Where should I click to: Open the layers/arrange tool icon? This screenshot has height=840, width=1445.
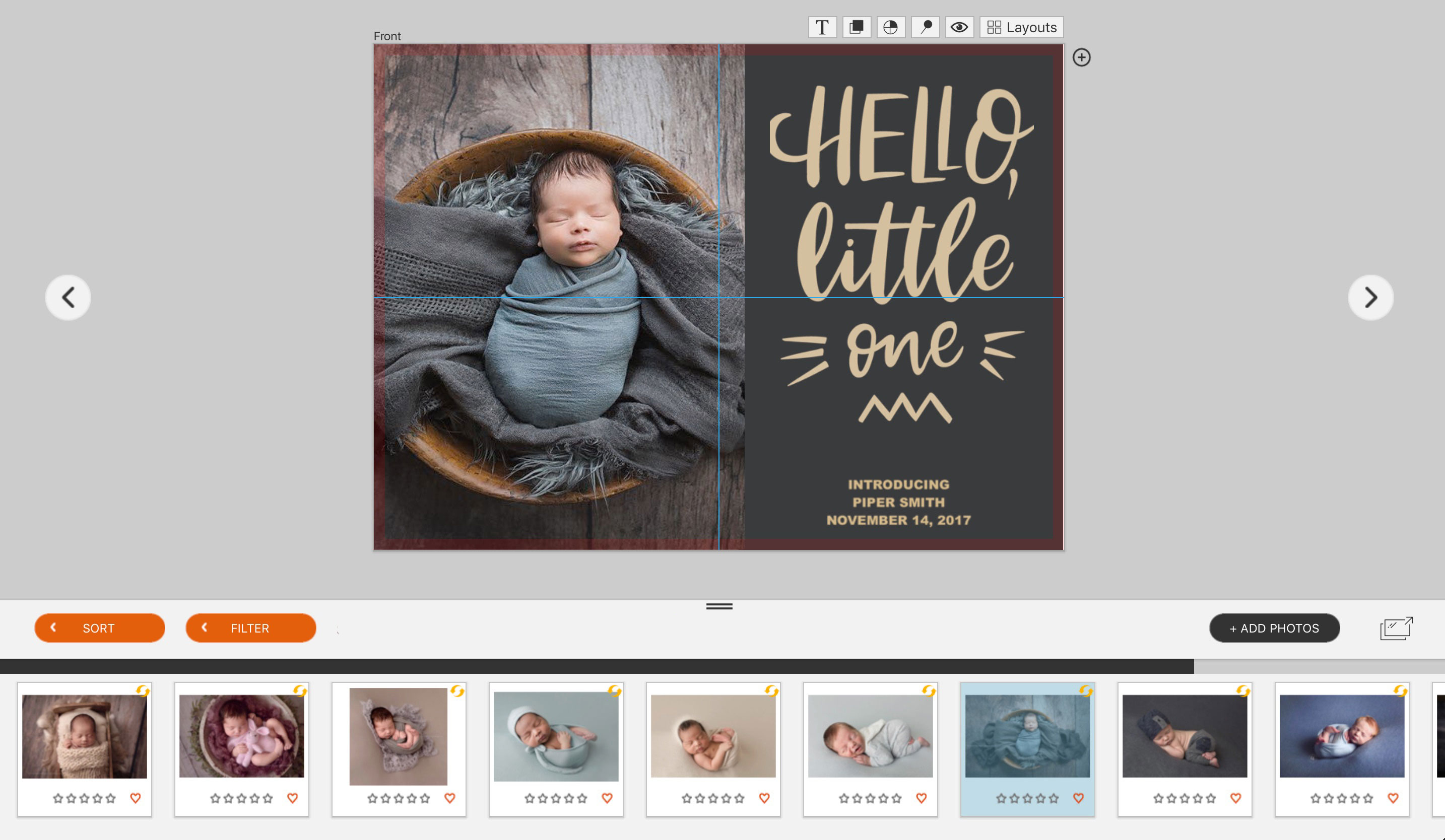[856, 27]
